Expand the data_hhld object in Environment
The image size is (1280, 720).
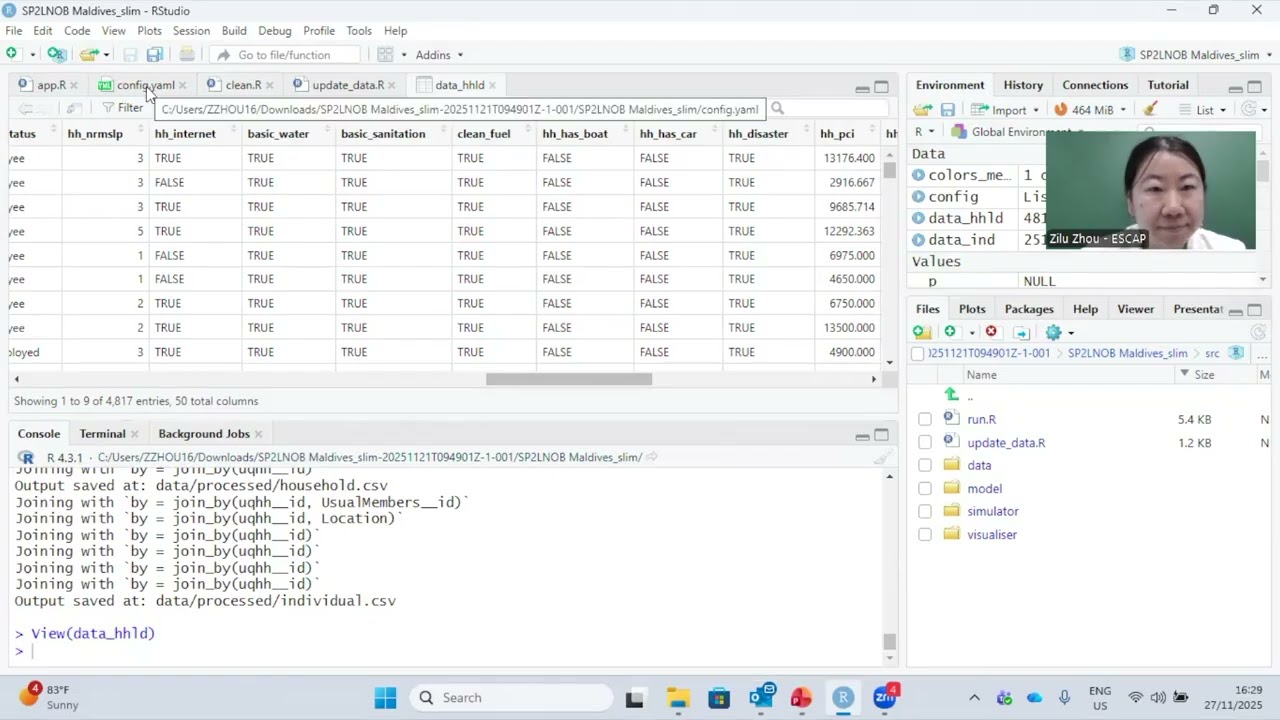(918, 218)
